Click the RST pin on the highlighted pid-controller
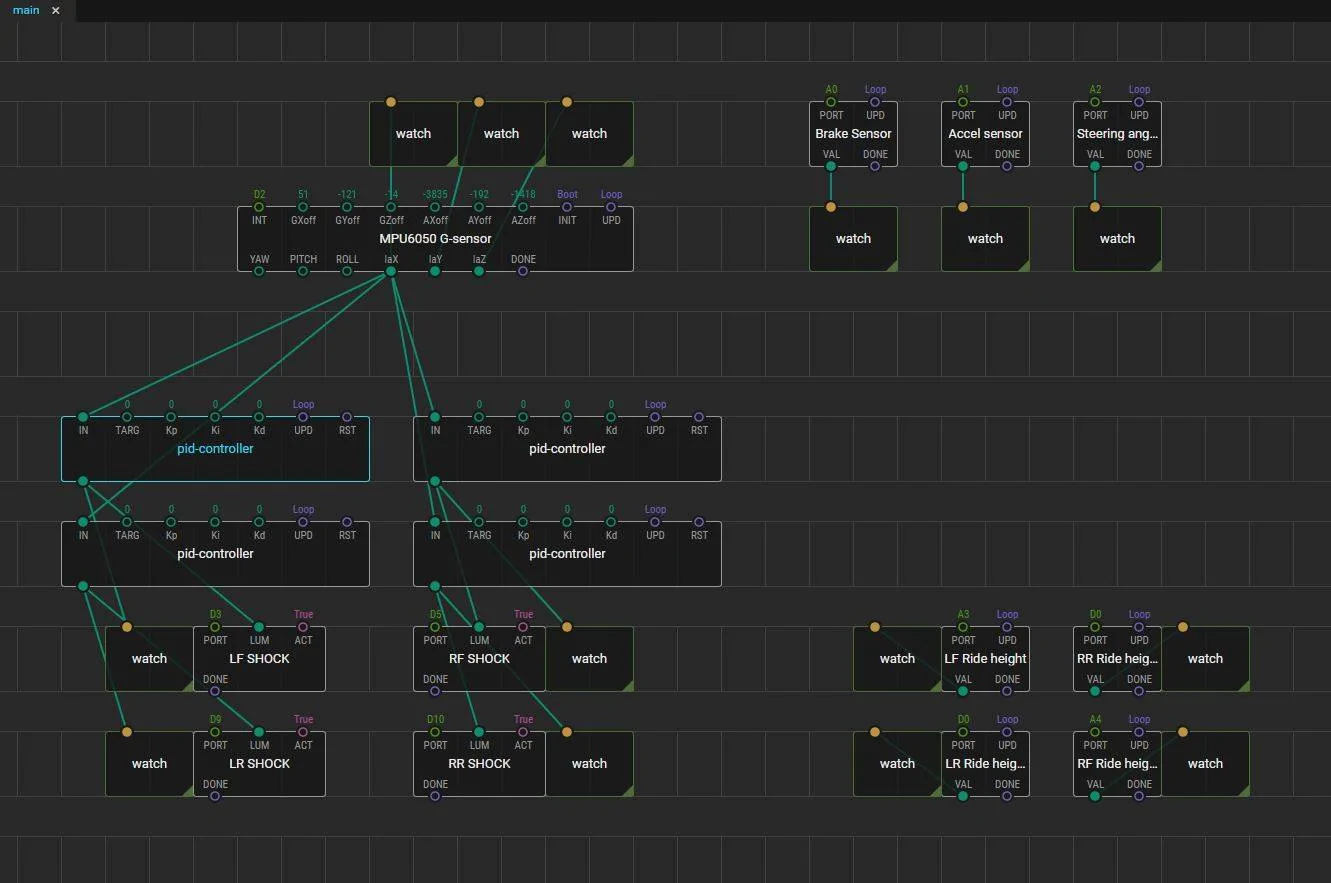The image size is (1331, 883). click(347, 417)
